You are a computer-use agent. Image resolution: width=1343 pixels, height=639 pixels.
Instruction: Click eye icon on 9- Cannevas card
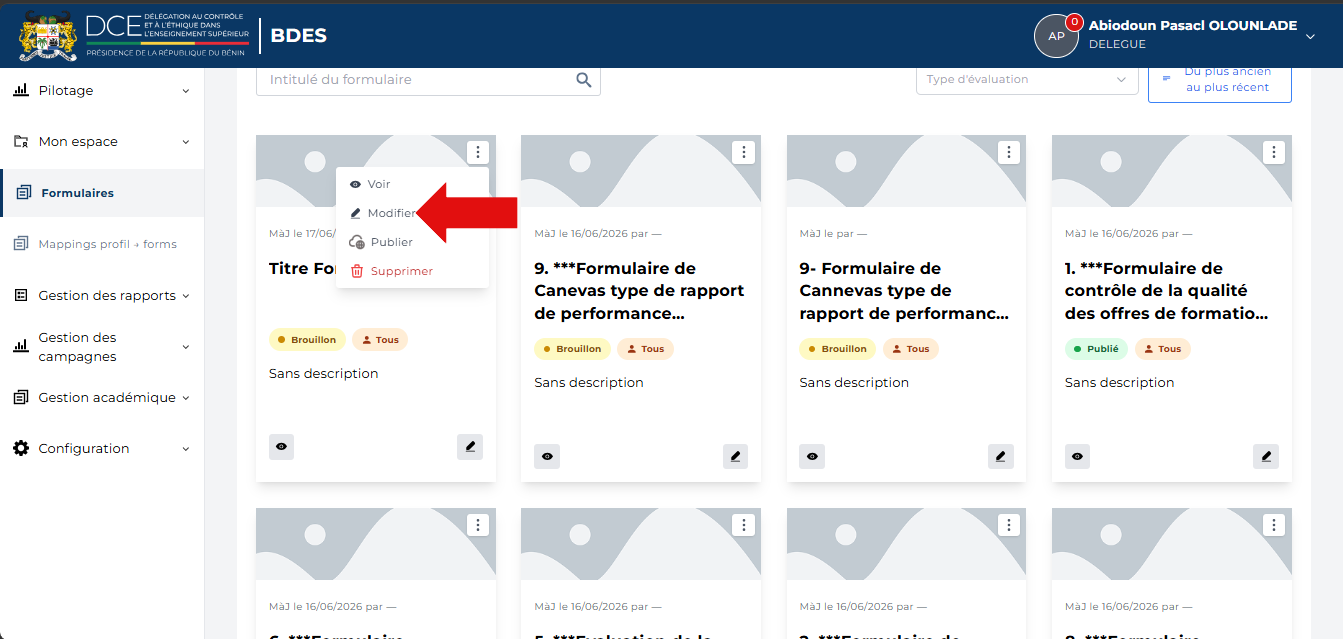(812, 456)
